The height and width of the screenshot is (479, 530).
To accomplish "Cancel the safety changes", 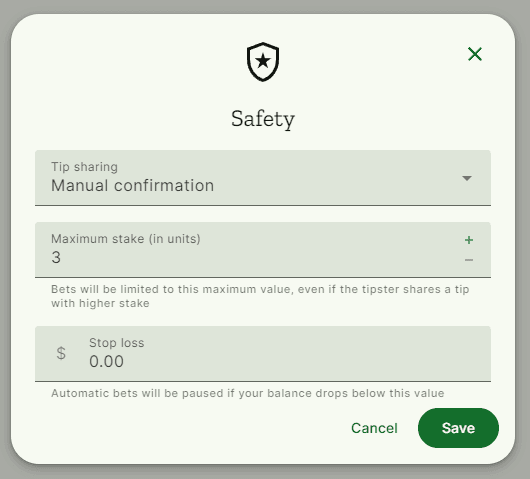I will (x=374, y=428).
